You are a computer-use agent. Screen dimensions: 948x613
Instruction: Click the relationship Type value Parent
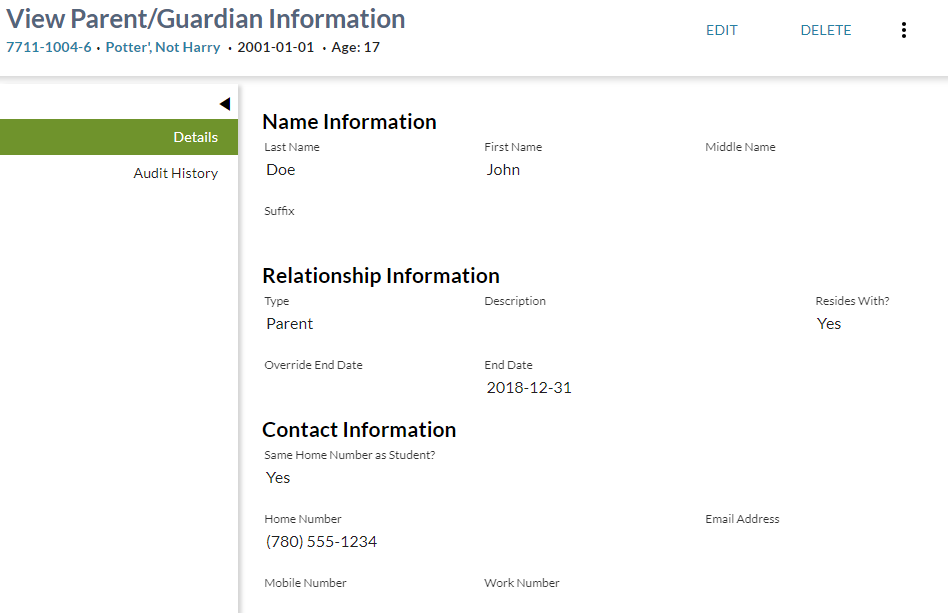(x=290, y=324)
